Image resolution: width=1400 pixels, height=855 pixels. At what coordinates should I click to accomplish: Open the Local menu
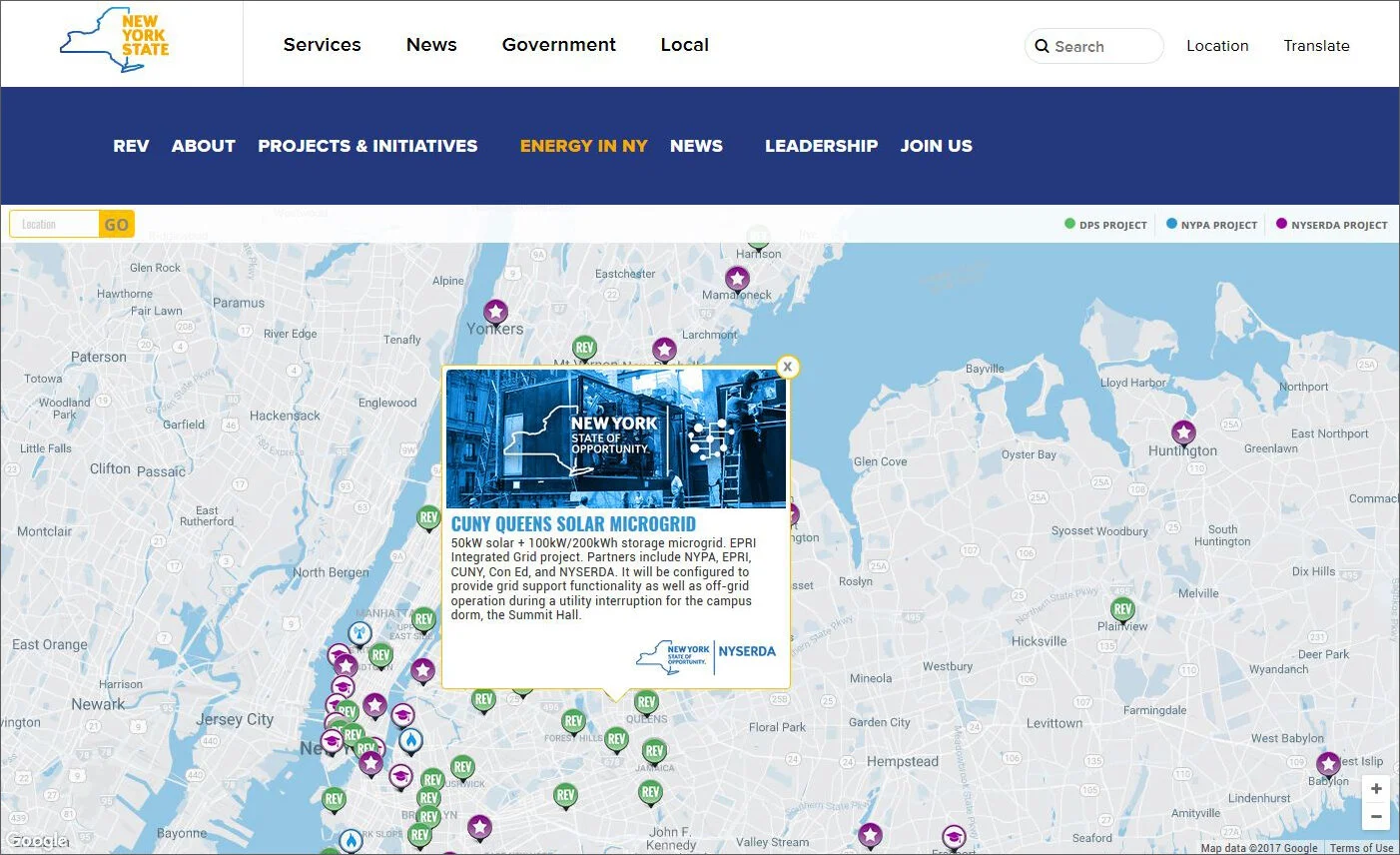click(x=685, y=45)
